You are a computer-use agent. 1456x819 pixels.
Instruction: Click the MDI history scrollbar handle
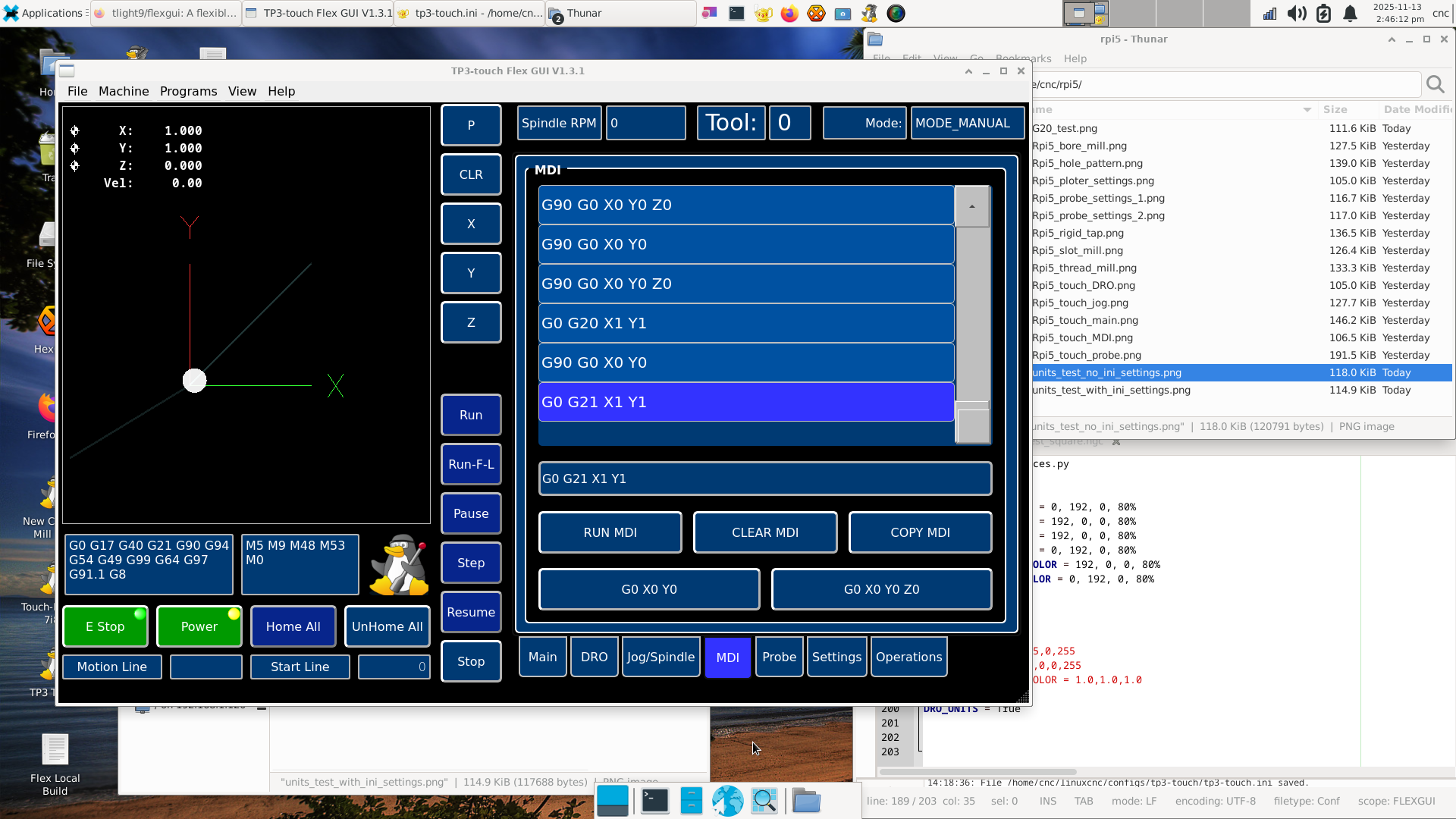pyautogui.click(x=973, y=423)
